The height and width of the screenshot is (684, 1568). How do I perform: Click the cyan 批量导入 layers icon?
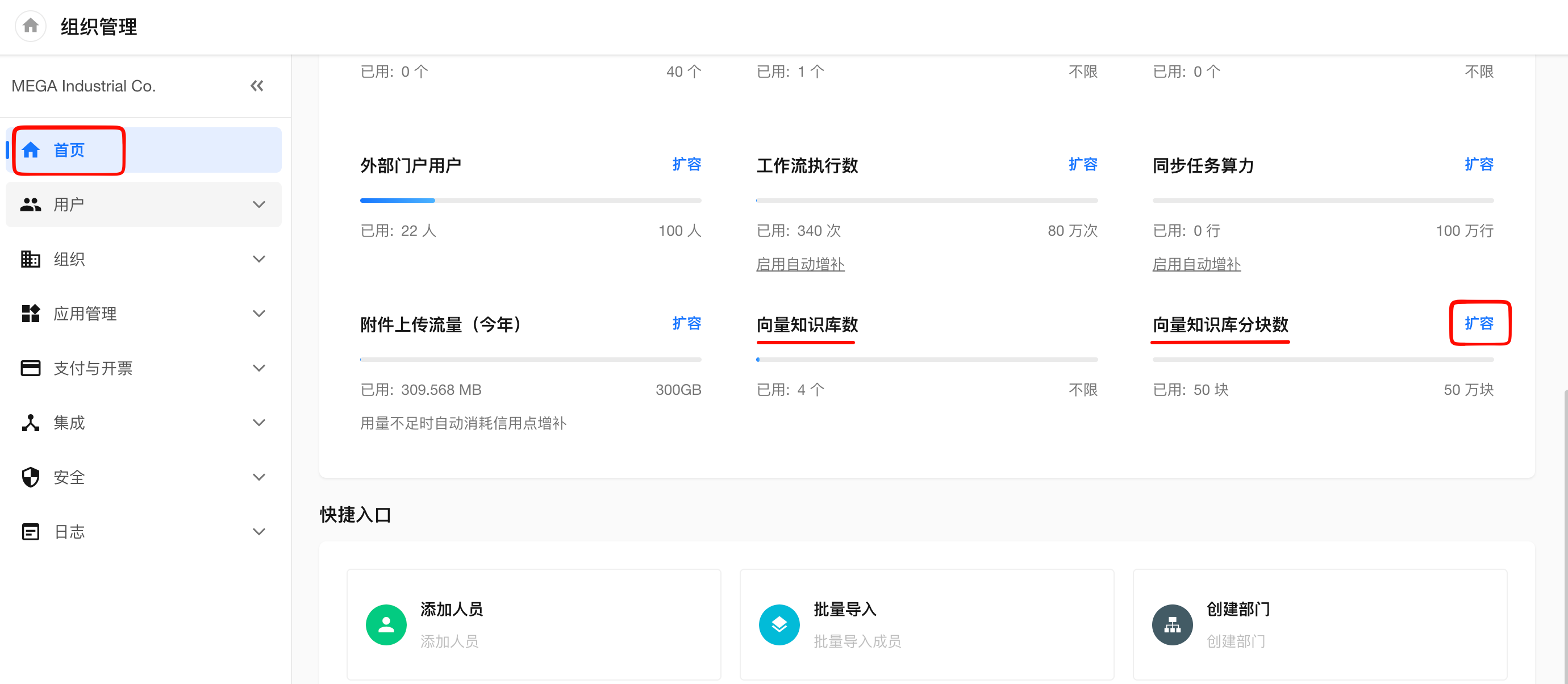tap(778, 624)
